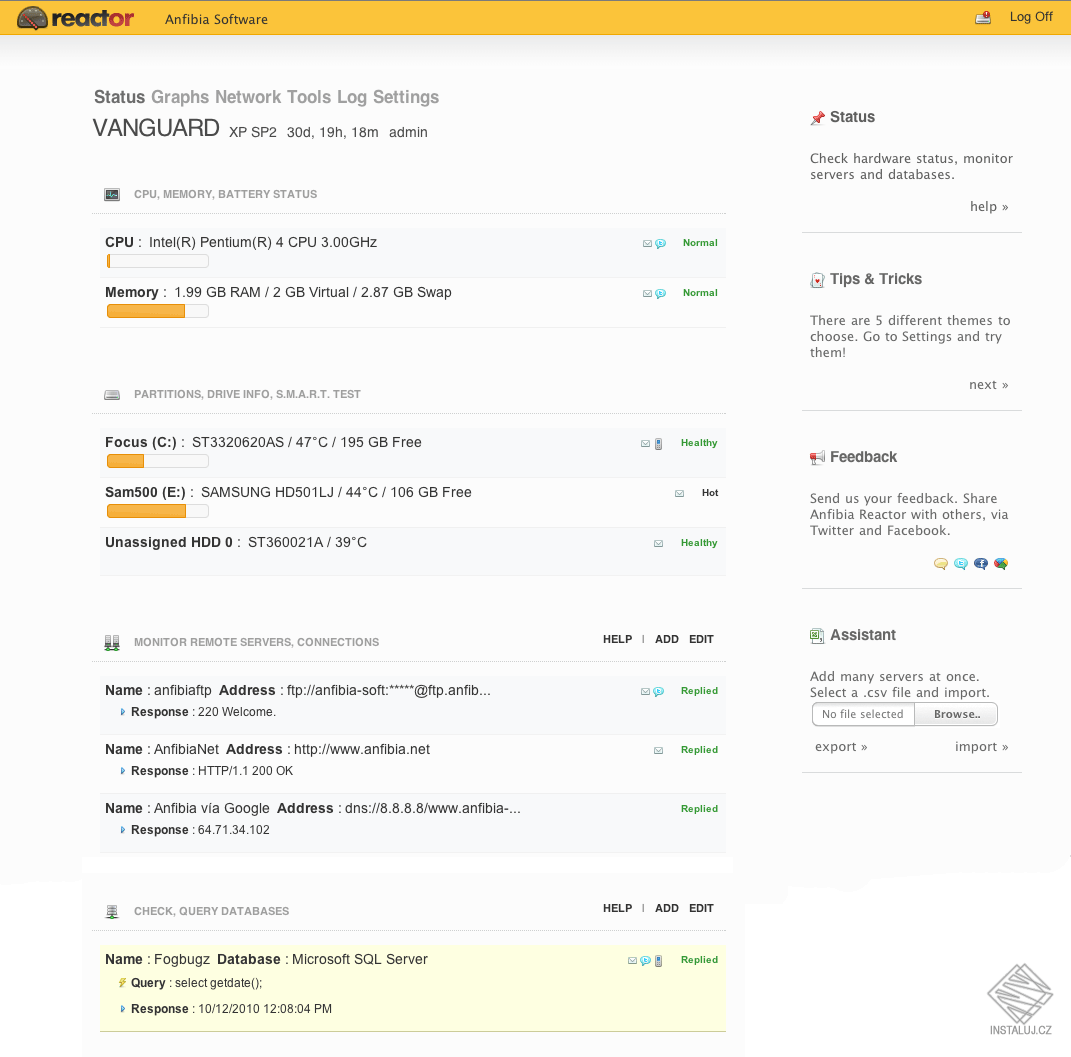This screenshot has width=1071, height=1057.
Task: Expand the AnfibiaNet Response arrow
Action: tap(123, 771)
